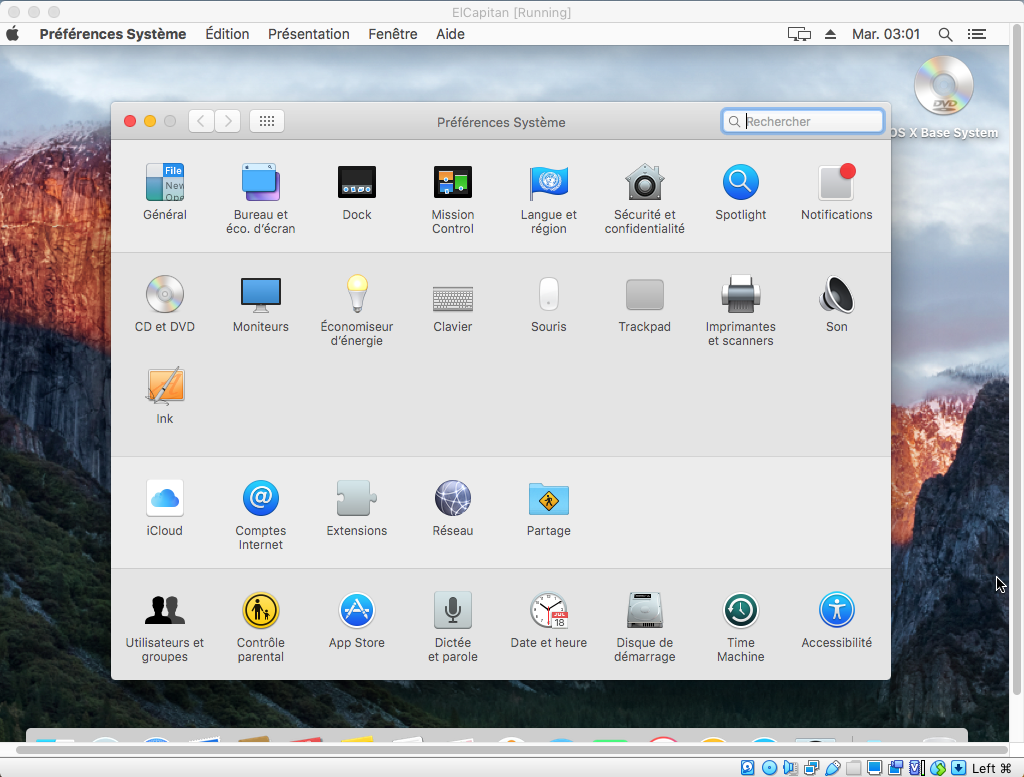The image size is (1024, 777).
Task: Open the Édition menu
Action: pyautogui.click(x=227, y=34)
